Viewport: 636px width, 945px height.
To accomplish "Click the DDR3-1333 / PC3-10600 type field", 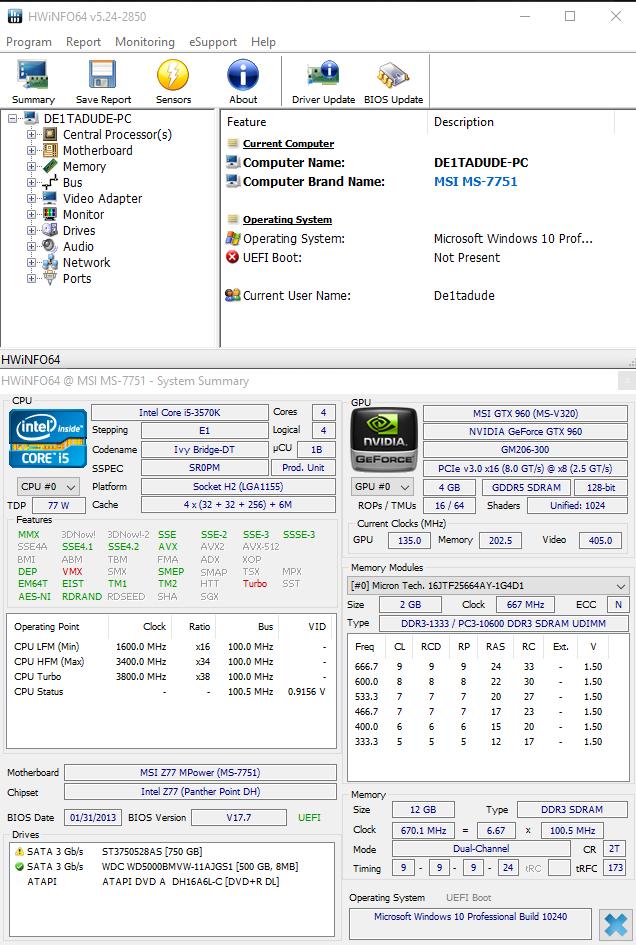I will point(503,624).
